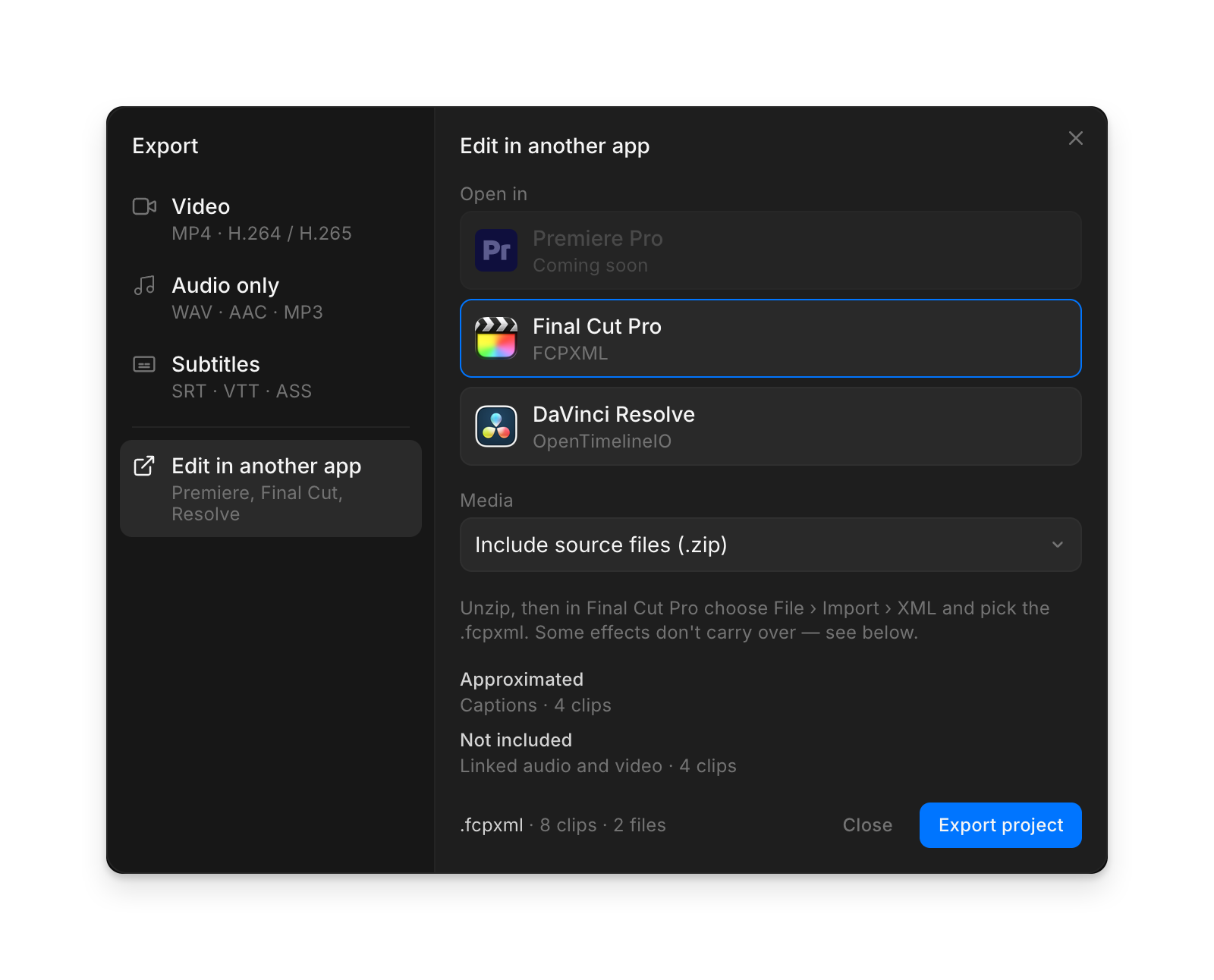Click 'Coming soon' under Premiere Pro
Image resolution: width=1214 pixels, height=980 pixels.
pyautogui.click(x=590, y=265)
